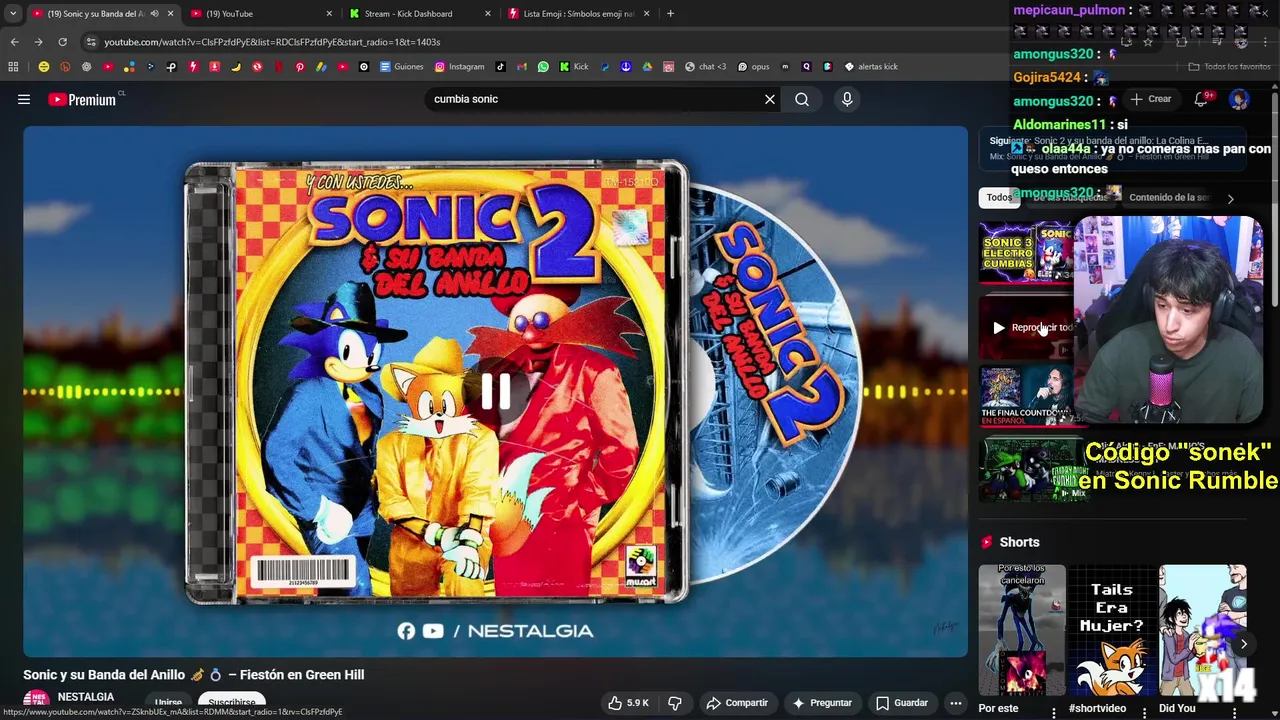Open options for the 'Por este' short
The width and height of the screenshot is (1280, 720).
1053,711
